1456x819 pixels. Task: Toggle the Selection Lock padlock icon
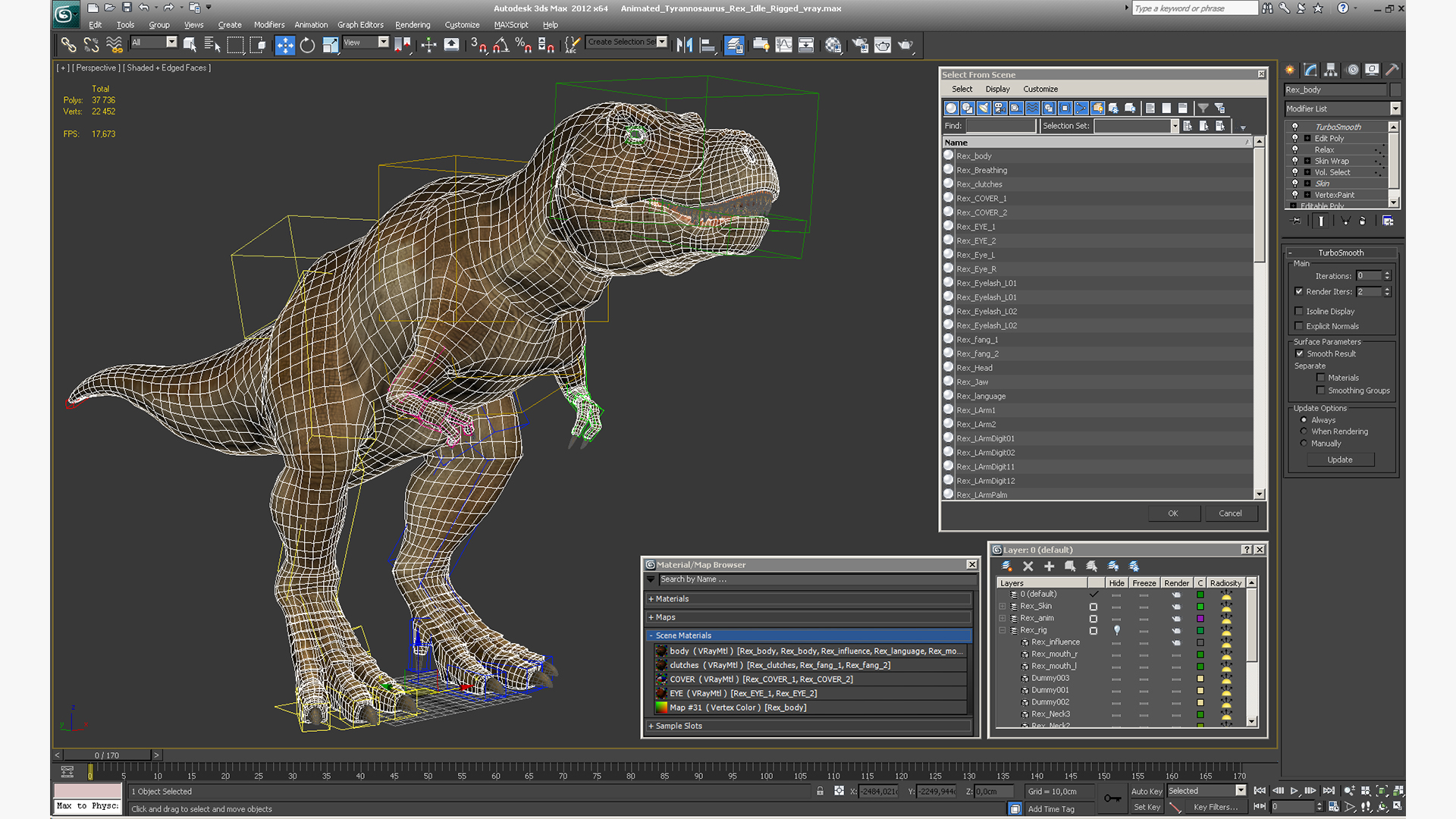click(x=820, y=791)
